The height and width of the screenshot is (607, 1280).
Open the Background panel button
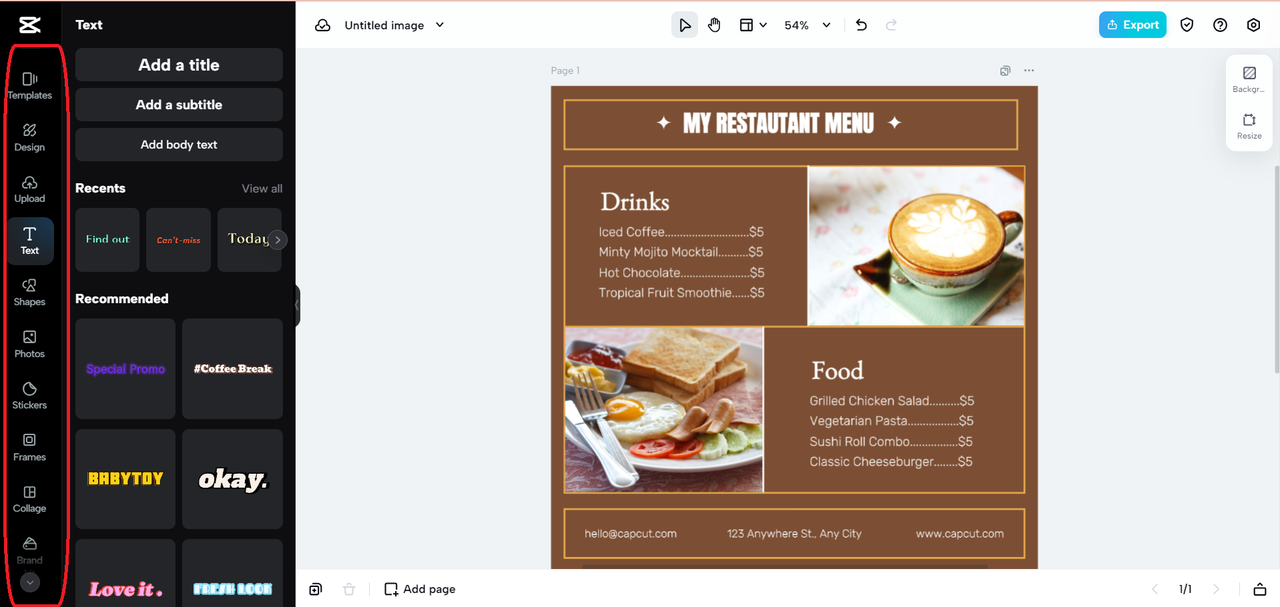coord(1249,80)
